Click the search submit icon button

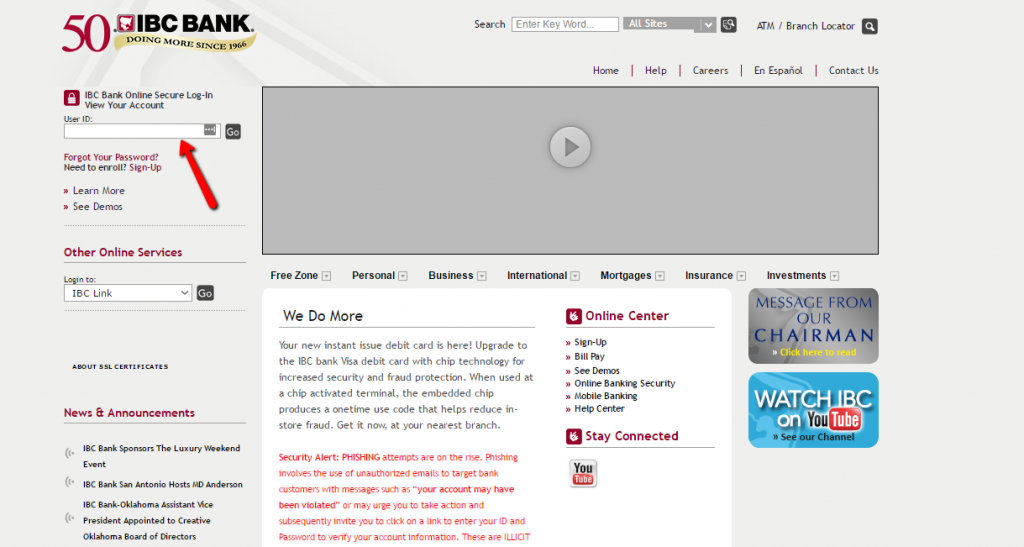(728, 25)
